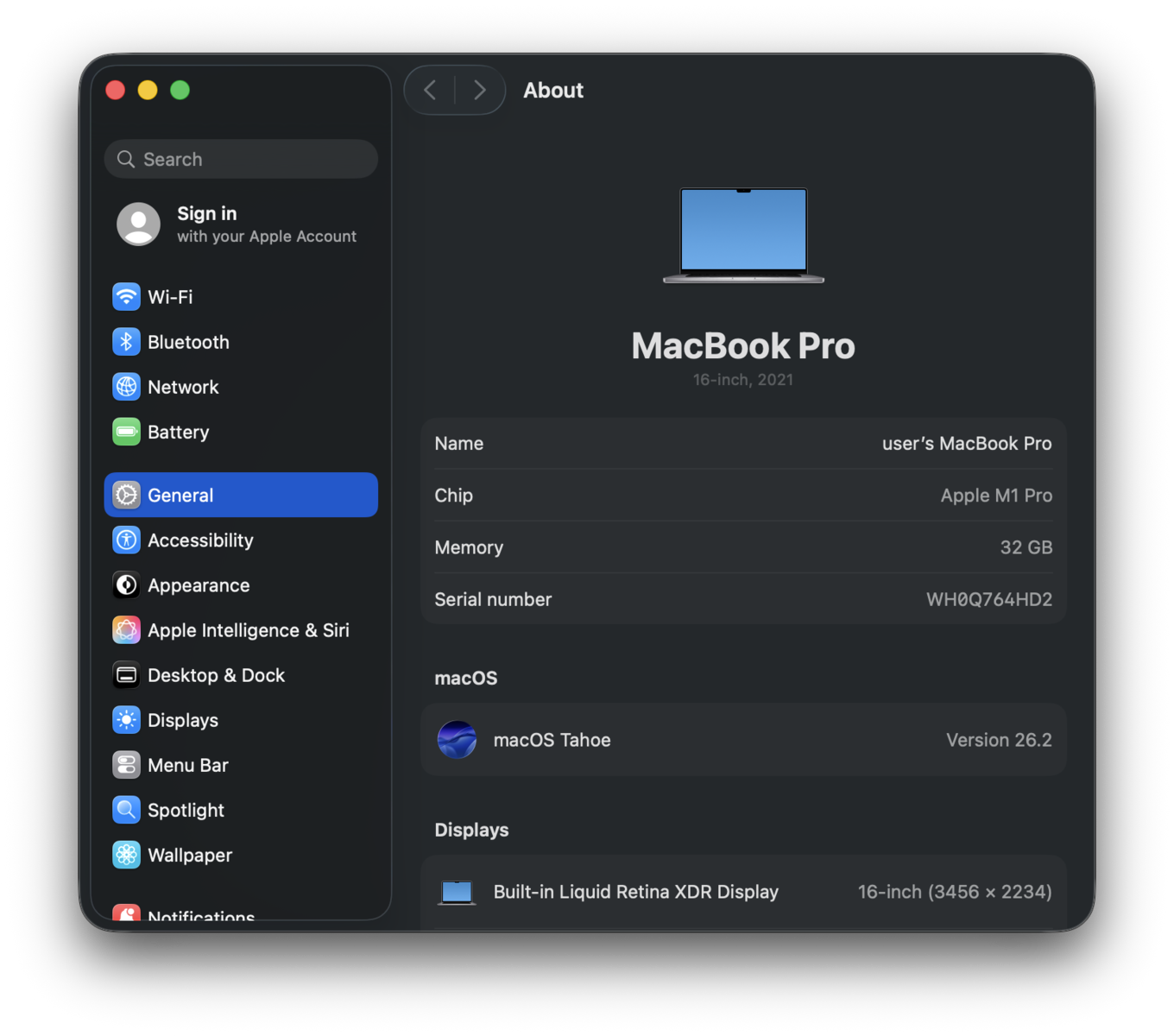1174x1036 pixels.
Task: Select Wallpaper in the sidebar
Action: (190, 855)
